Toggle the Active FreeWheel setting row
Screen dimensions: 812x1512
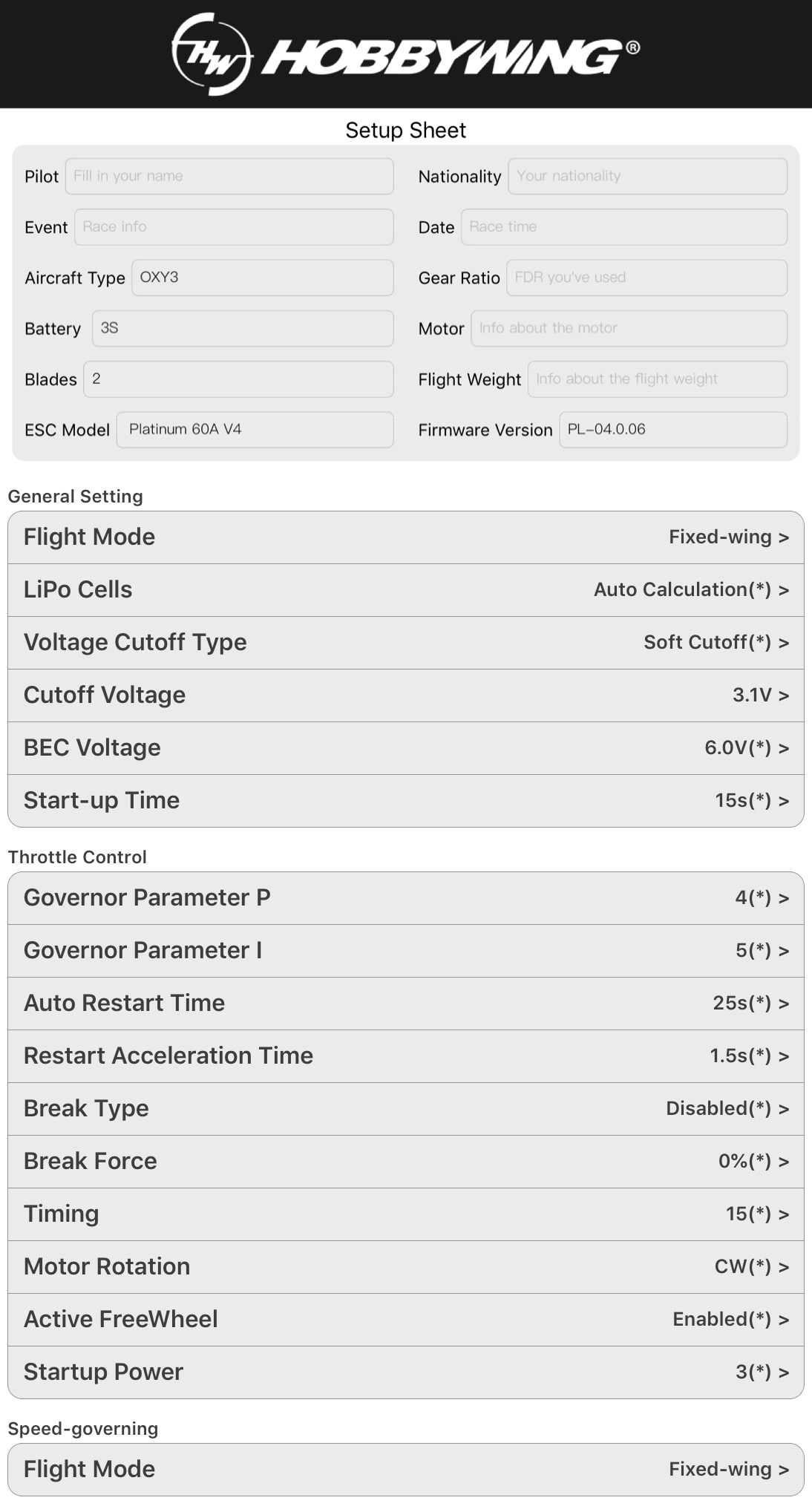pos(405,1320)
